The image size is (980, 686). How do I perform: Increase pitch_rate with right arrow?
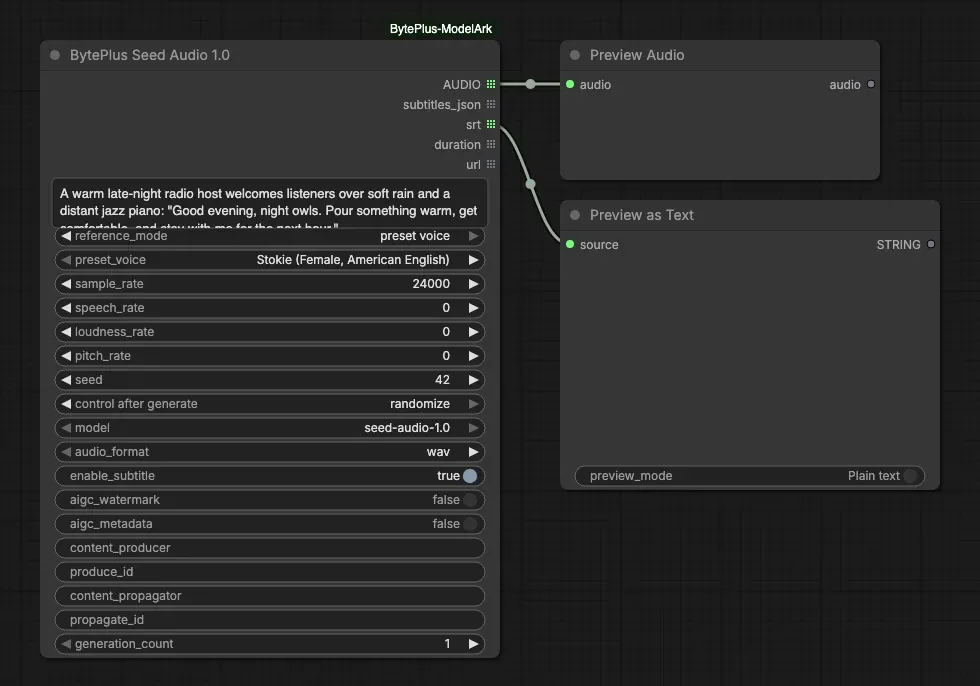(x=473, y=355)
